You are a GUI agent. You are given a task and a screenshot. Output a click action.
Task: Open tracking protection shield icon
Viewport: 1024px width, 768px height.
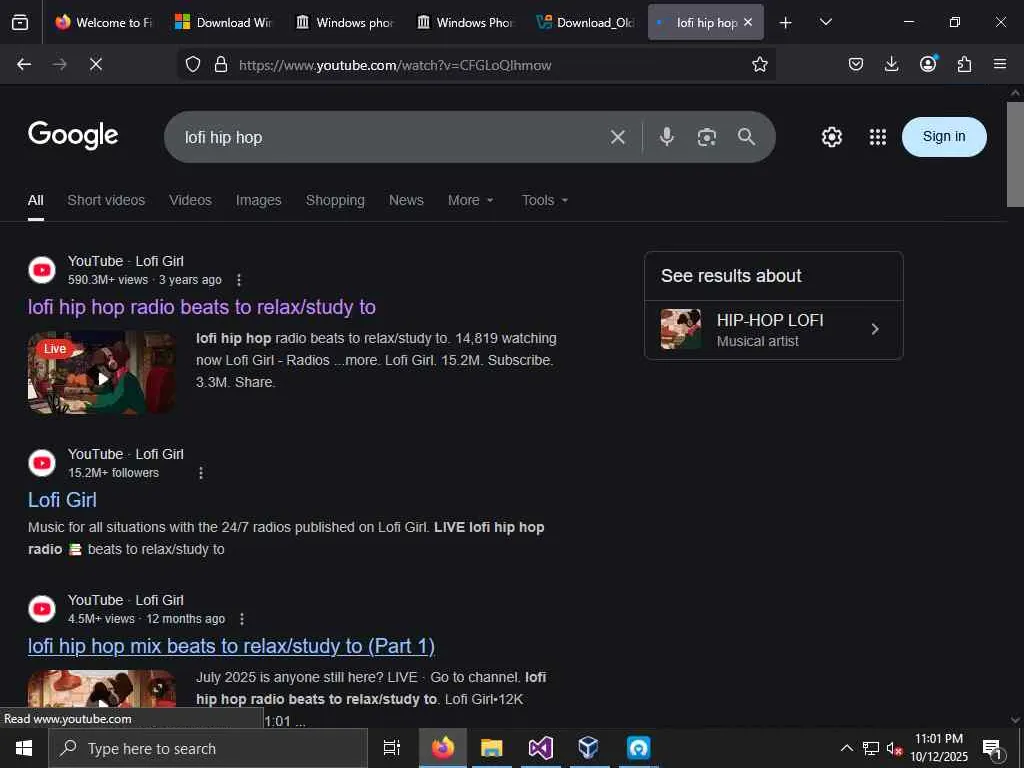[193, 64]
